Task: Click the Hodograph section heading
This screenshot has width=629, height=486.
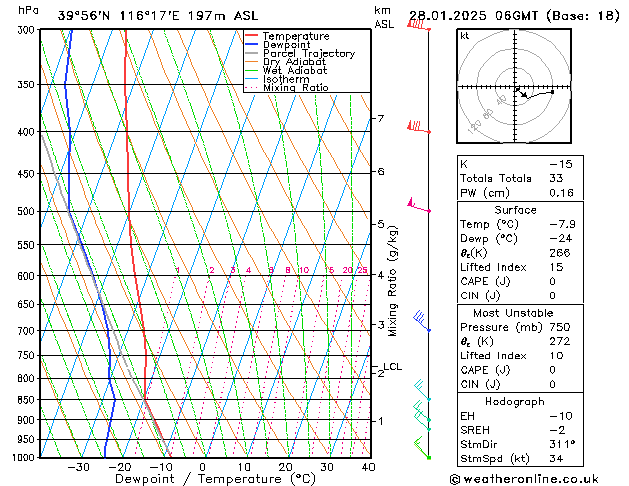Action: click(x=515, y=401)
